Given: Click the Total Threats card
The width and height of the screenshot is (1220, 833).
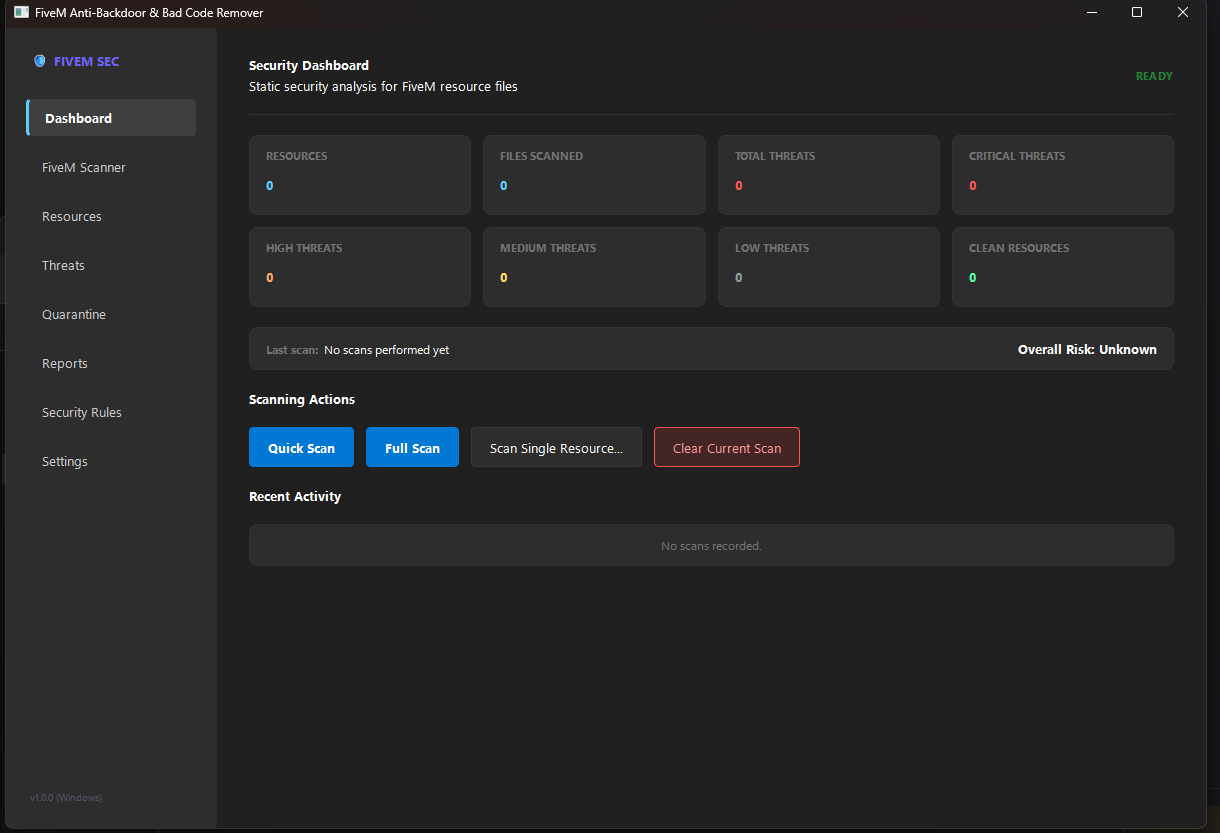Looking at the screenshot, I should (829, 175).
